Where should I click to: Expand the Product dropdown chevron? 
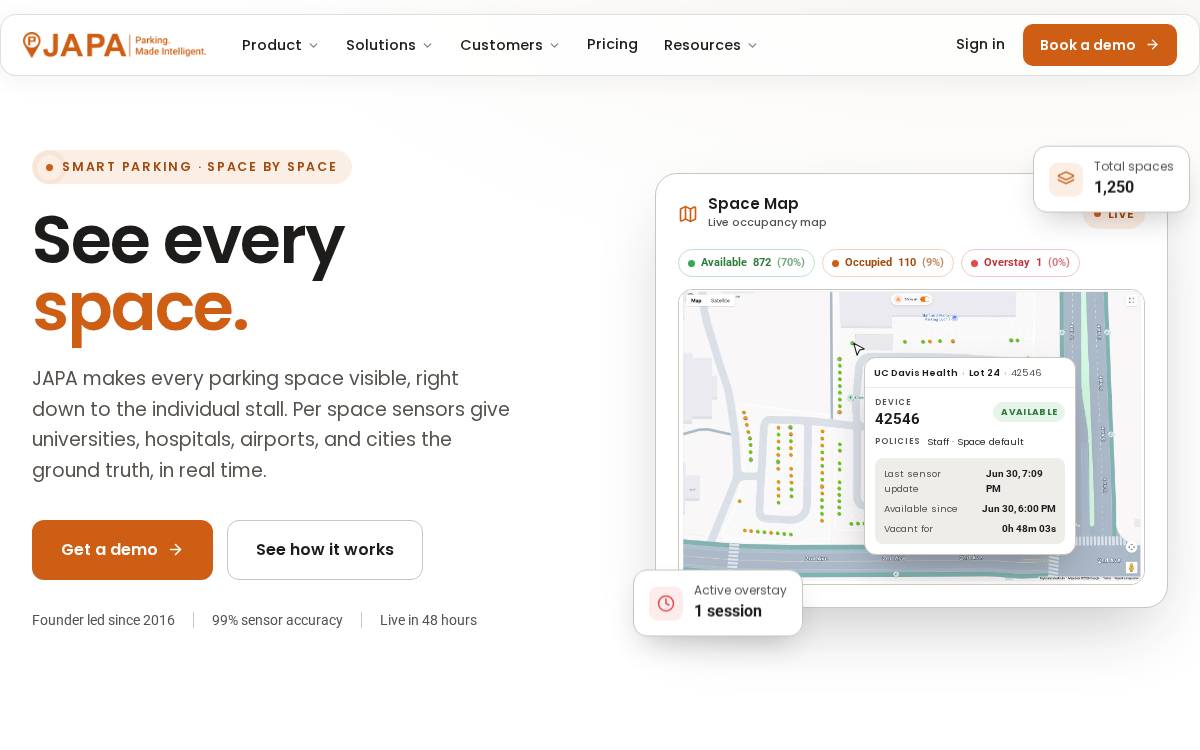coord(313,45)
